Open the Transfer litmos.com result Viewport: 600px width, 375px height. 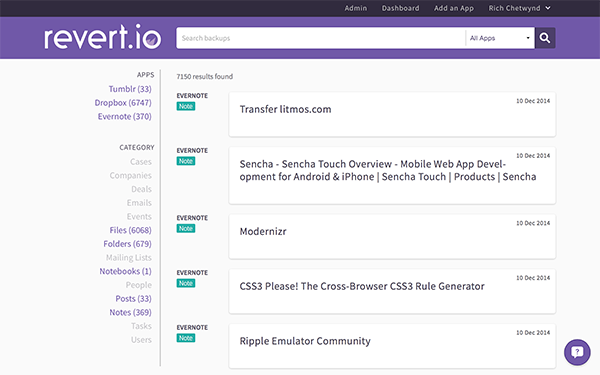pyautogui.click(x=392, y=114)
